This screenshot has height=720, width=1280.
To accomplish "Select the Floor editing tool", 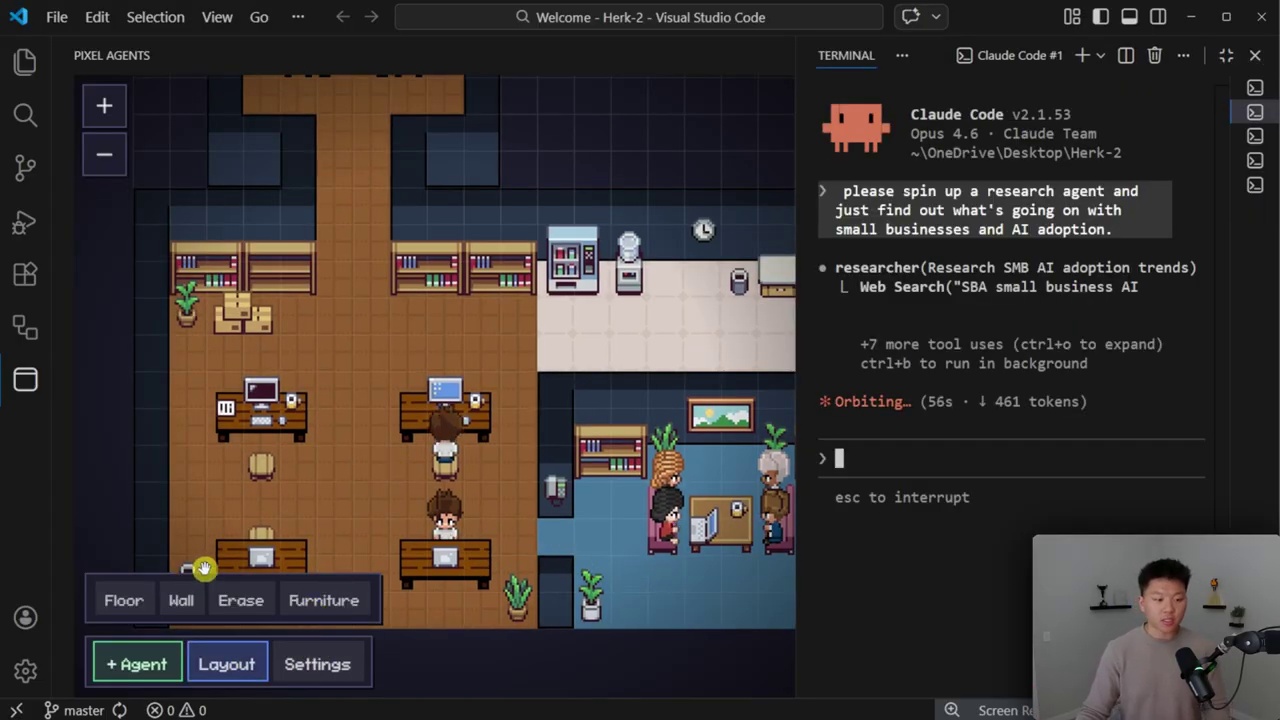I will tap(124, 600).
